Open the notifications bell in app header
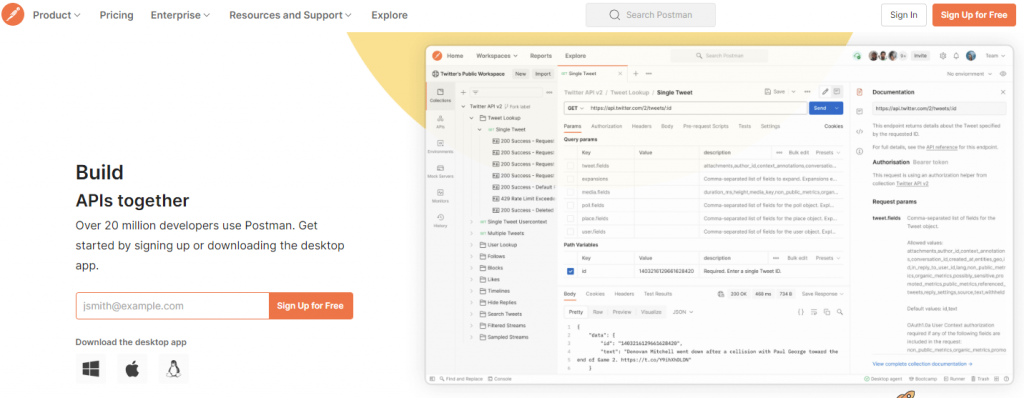The image size is (1024, 398). click(x=956, y=56)
